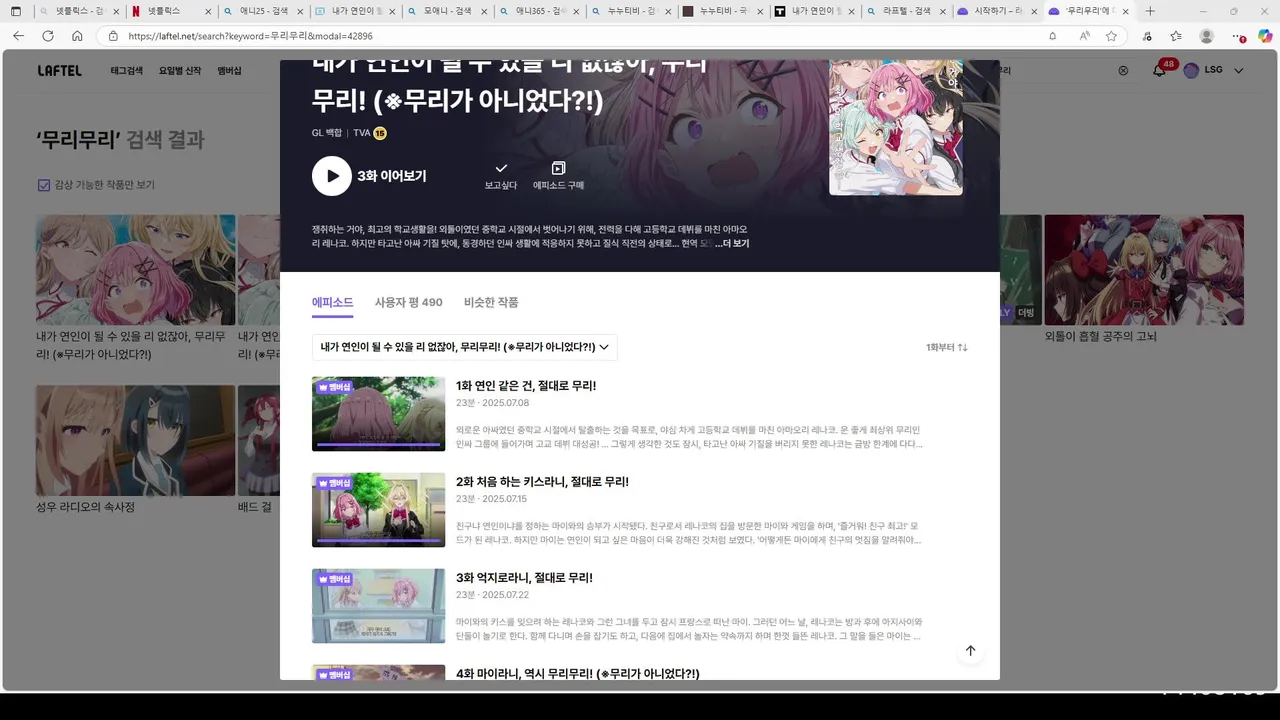Toggle 감상 가능한 작품만 보기 checkbox

(x=43, y=185)
